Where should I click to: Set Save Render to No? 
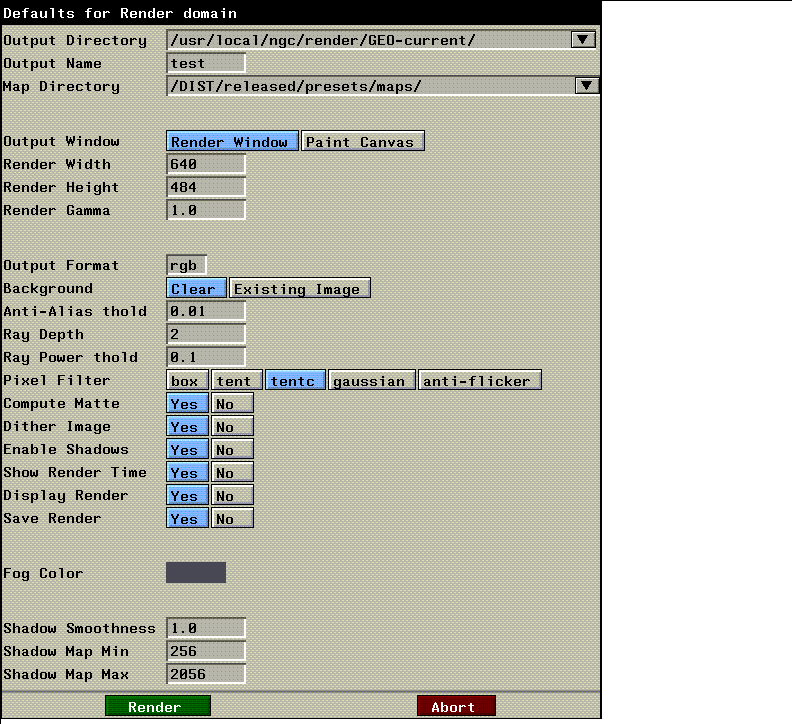point(232,518)
